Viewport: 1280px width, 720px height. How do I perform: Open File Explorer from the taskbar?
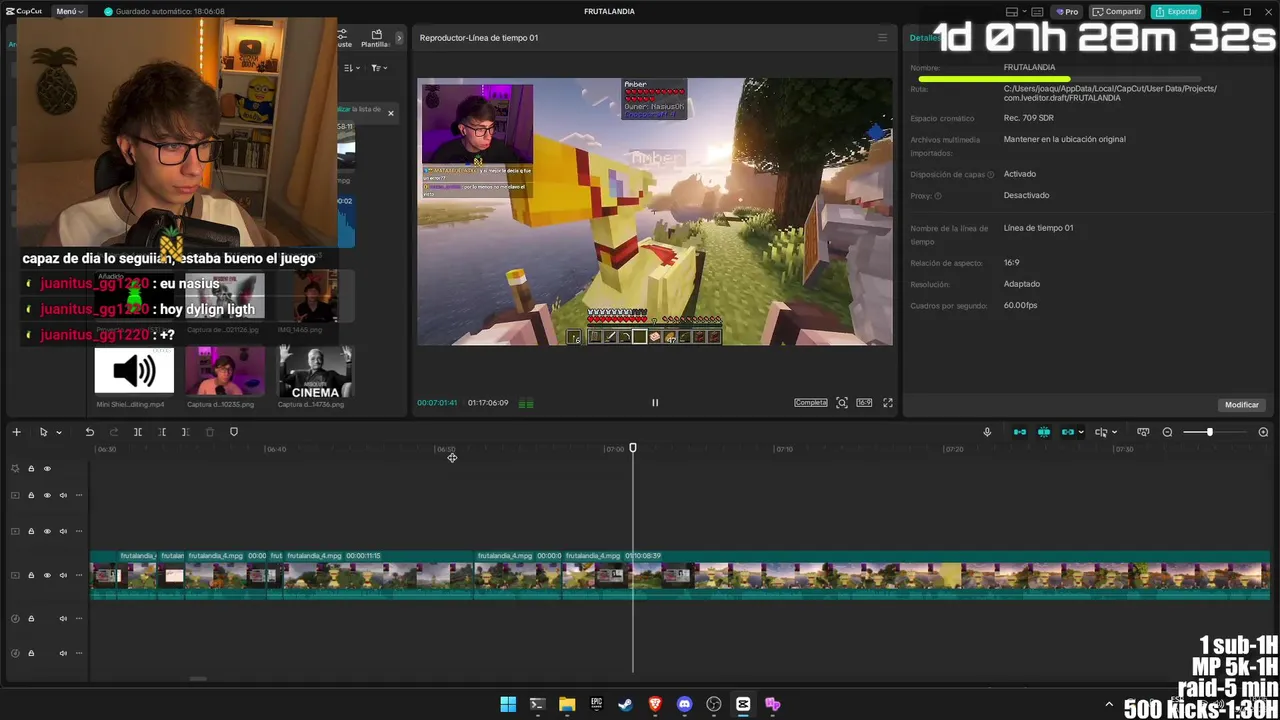point(567,704)
